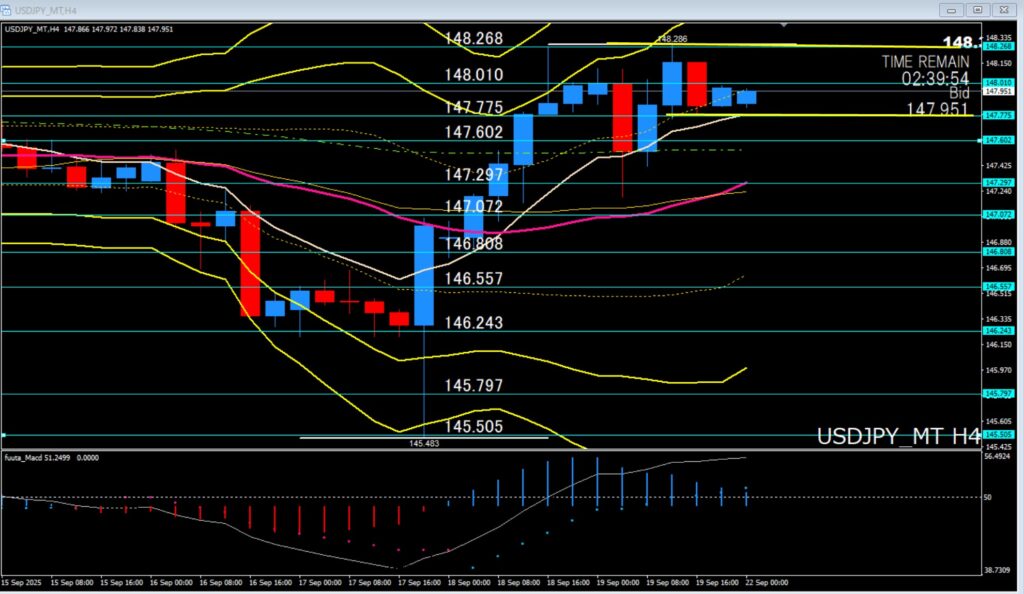Select the 146.243 level text label

tap(473, 323)
